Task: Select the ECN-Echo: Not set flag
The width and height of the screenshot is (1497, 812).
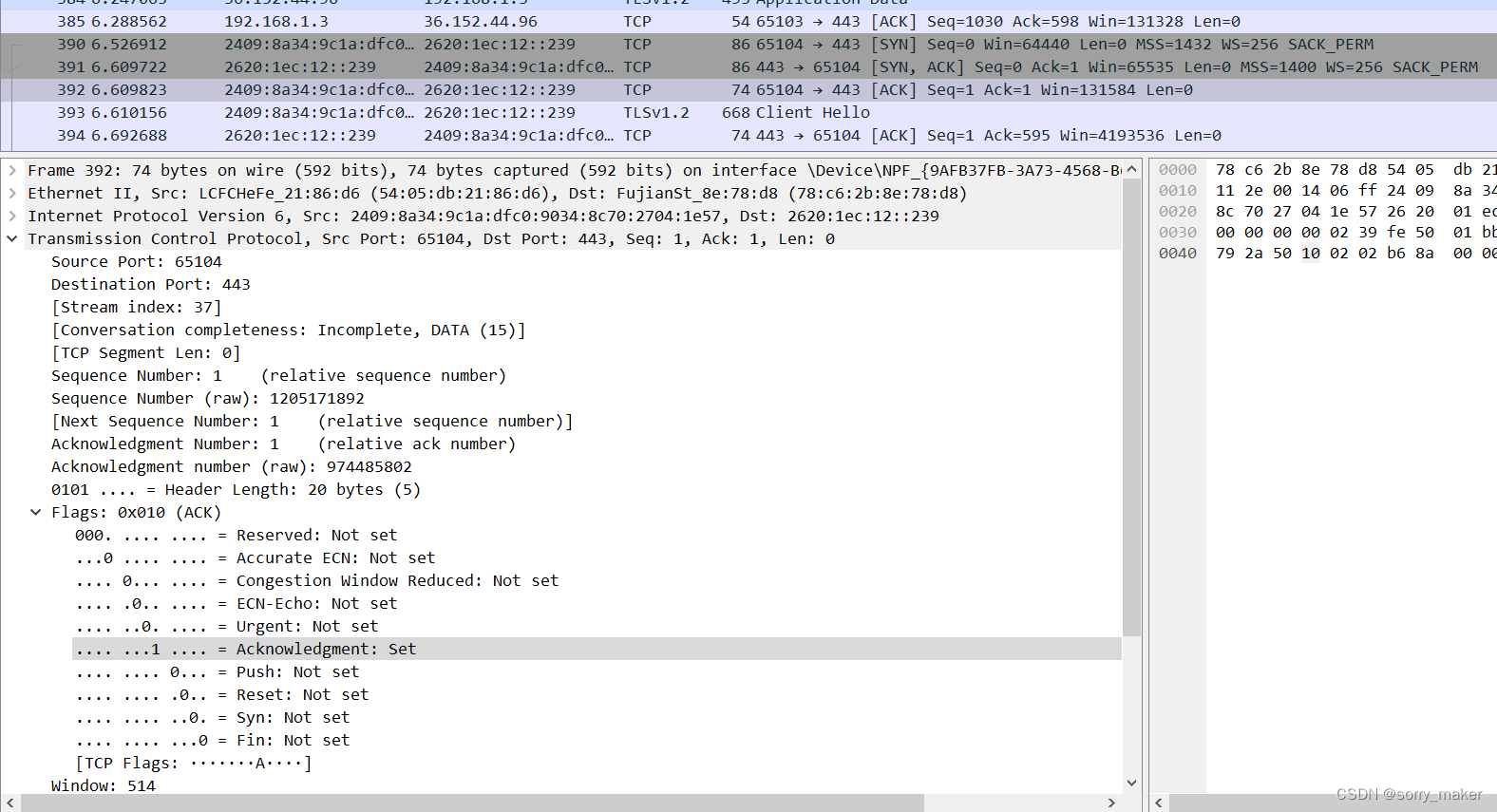Action: click(237, 603)
